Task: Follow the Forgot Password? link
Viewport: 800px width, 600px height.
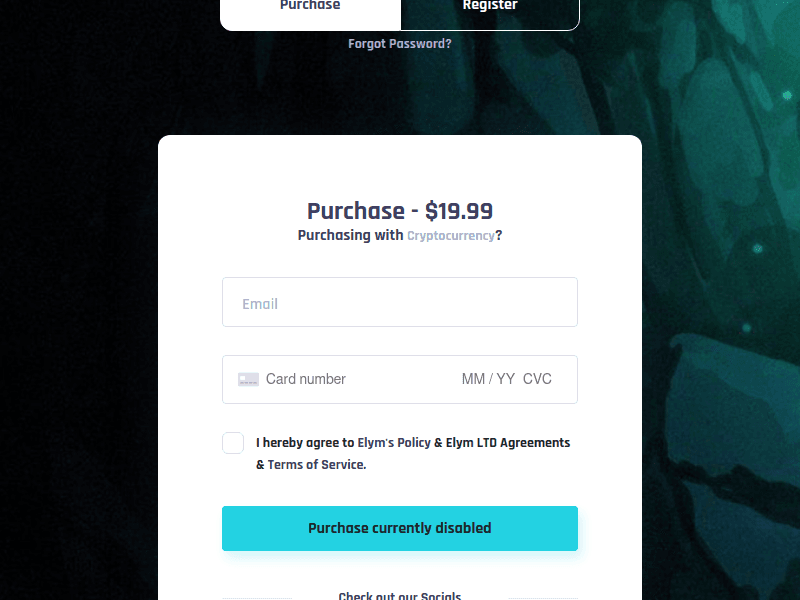Action: 400,44
